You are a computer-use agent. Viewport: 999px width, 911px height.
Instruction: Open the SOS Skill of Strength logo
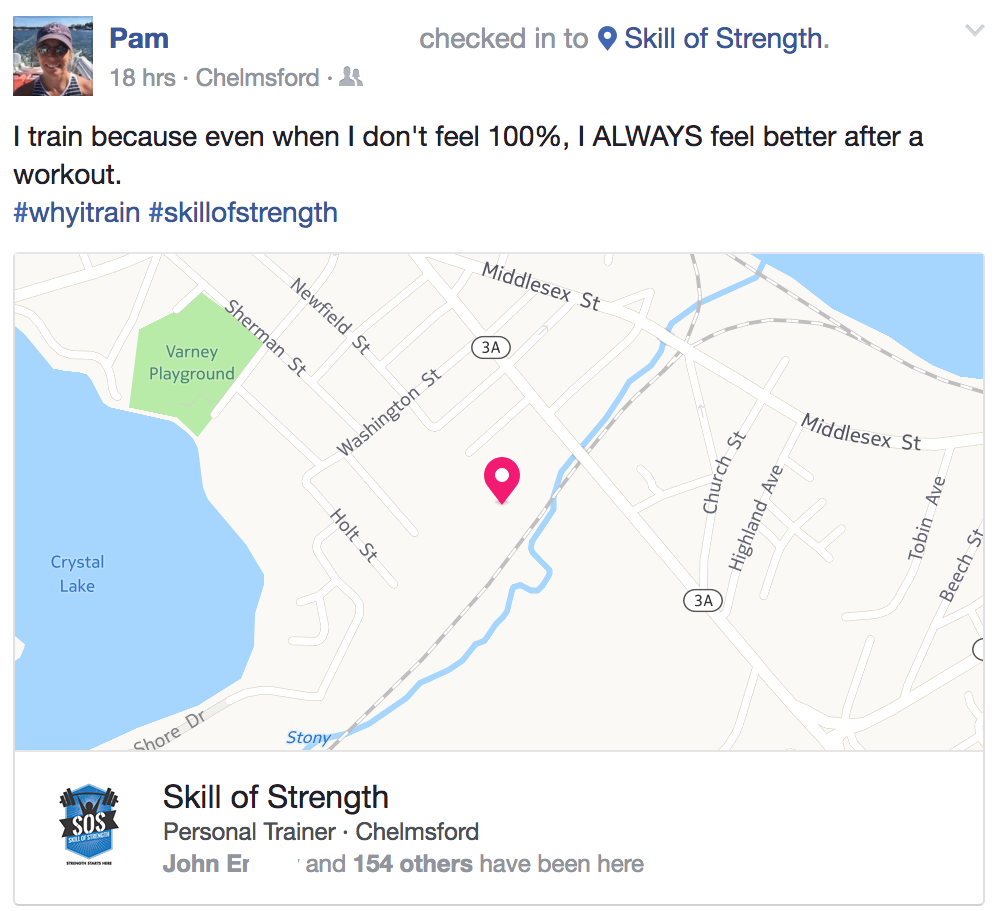89,824
